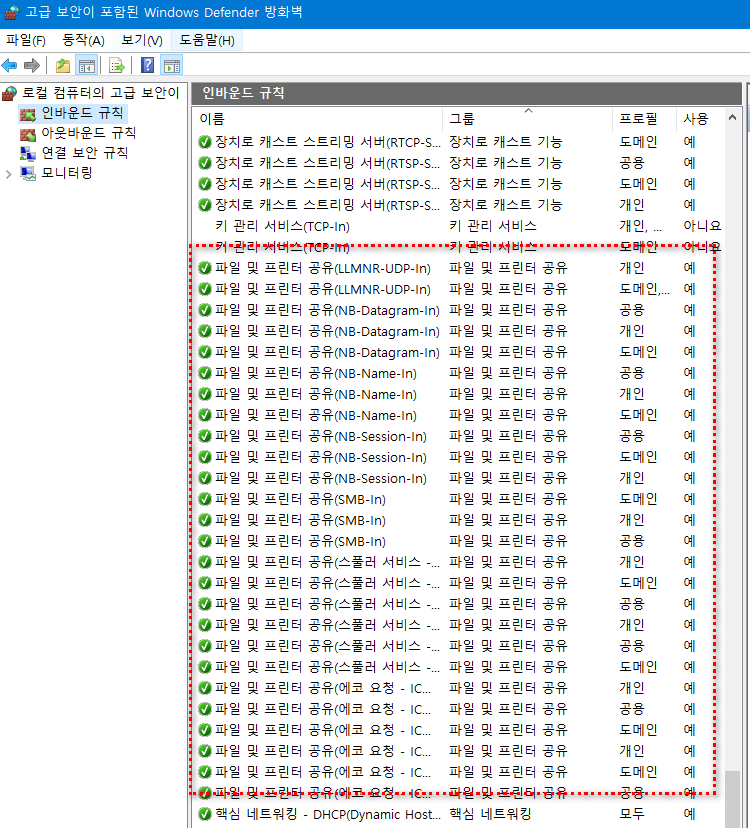Click green check of LLMNR-UDP-In 개인 rule
This screenshot has width=750, height=828.
coord(204,268)
